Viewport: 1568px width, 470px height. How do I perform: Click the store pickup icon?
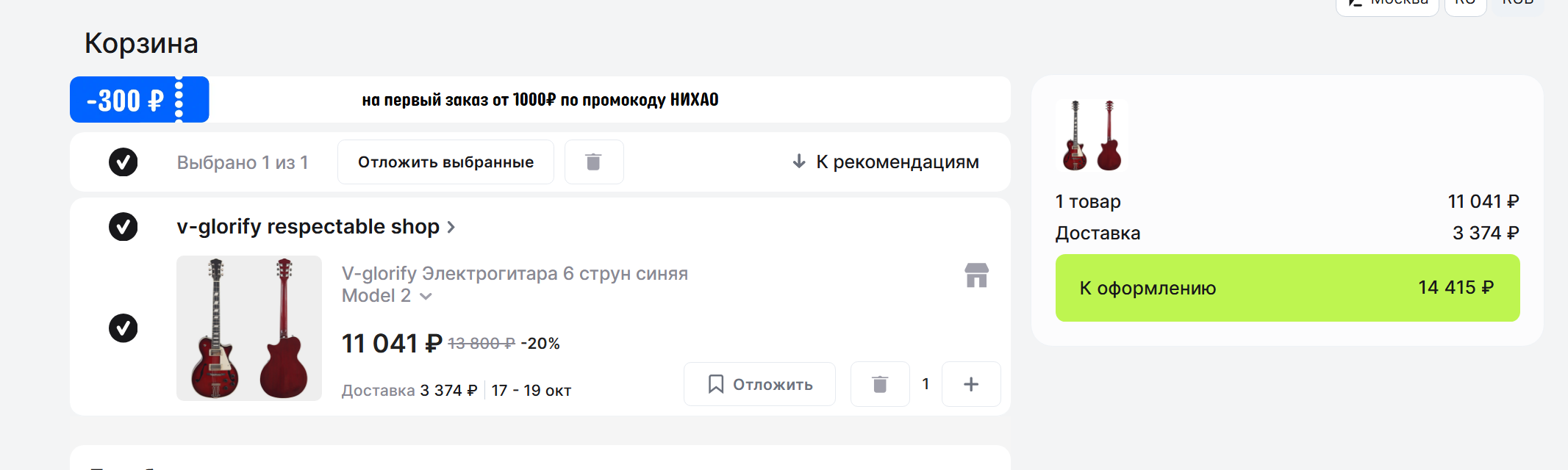pos(976,275)
